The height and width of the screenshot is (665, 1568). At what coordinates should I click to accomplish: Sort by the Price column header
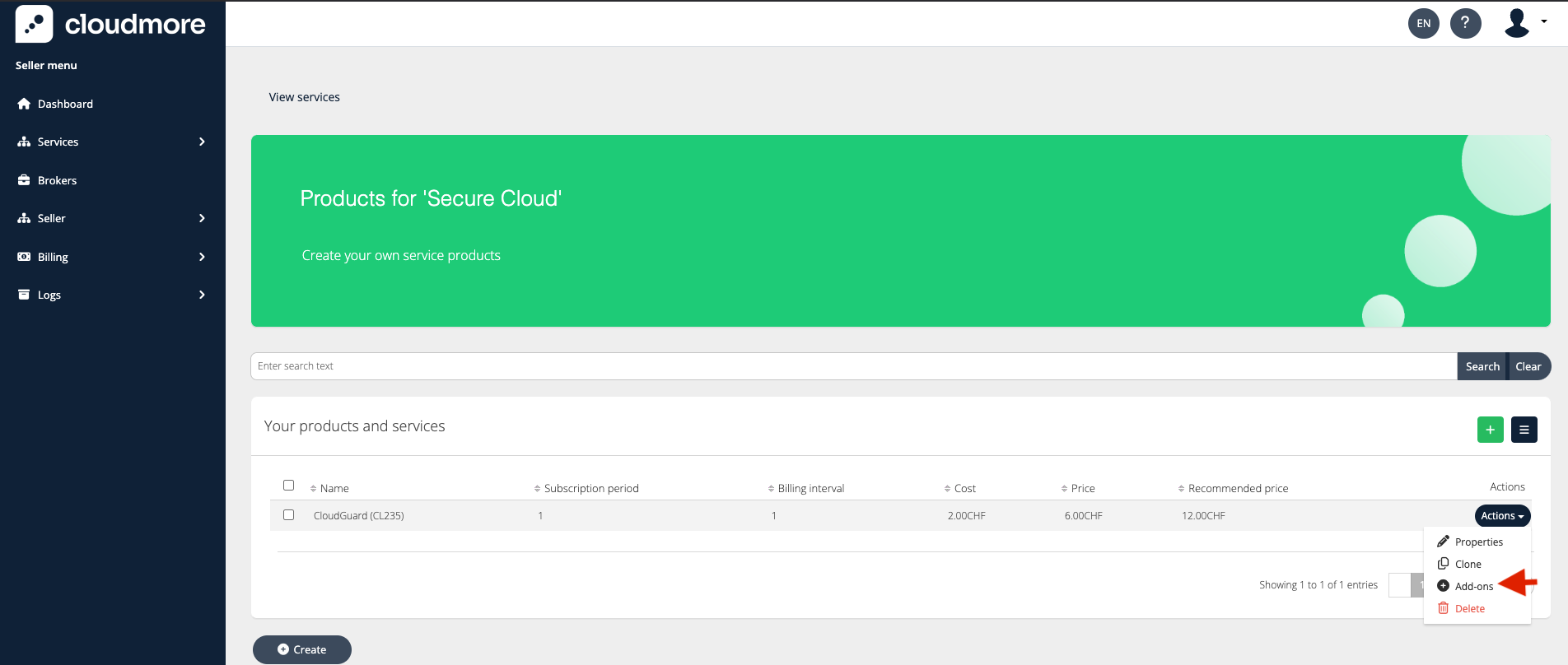pyautogui.click(x=1082, y=488)
